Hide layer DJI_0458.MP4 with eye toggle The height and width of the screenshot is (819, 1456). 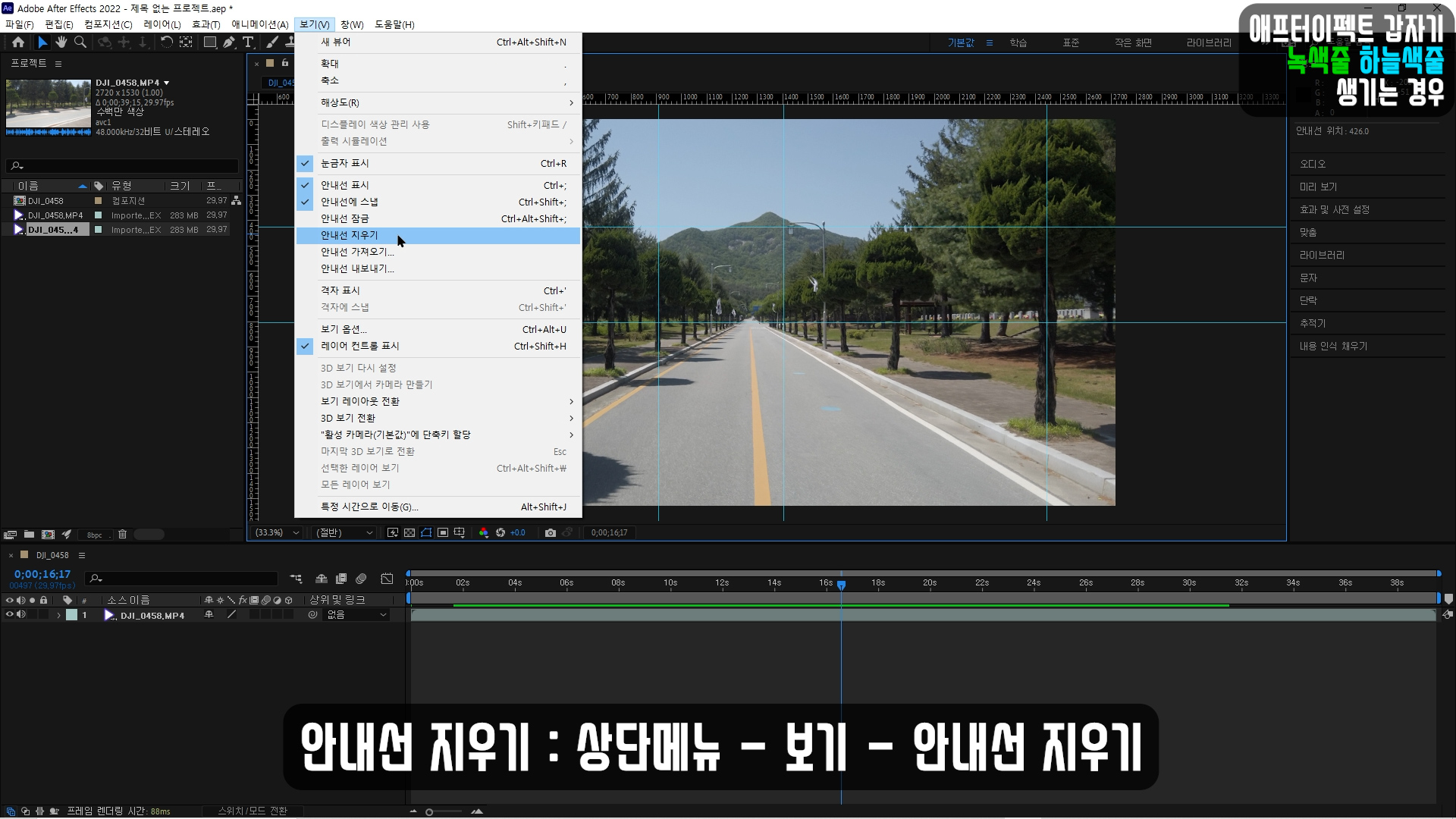[10, 615]
